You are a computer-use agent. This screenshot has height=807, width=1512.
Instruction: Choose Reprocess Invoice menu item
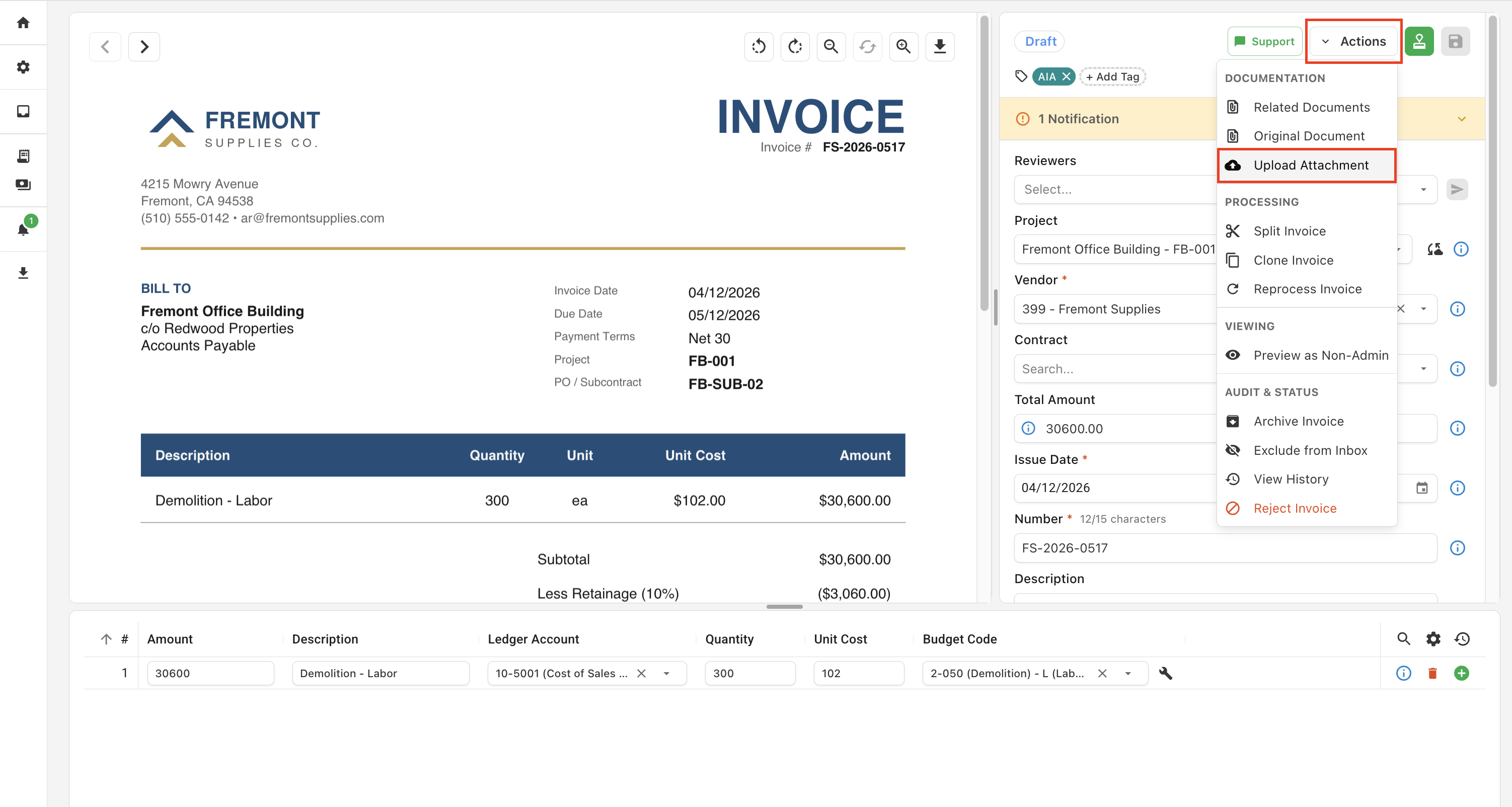(x=1307, y=289)
